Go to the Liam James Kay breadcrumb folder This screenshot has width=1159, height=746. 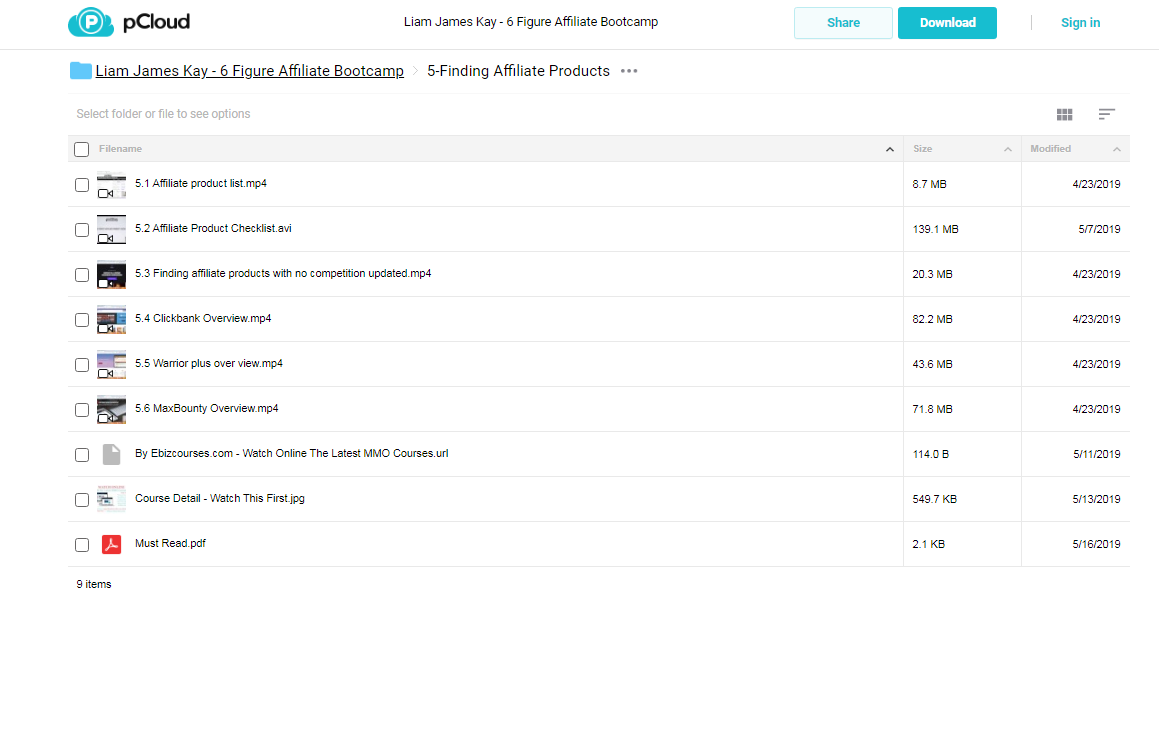click(x=250, y=71)
